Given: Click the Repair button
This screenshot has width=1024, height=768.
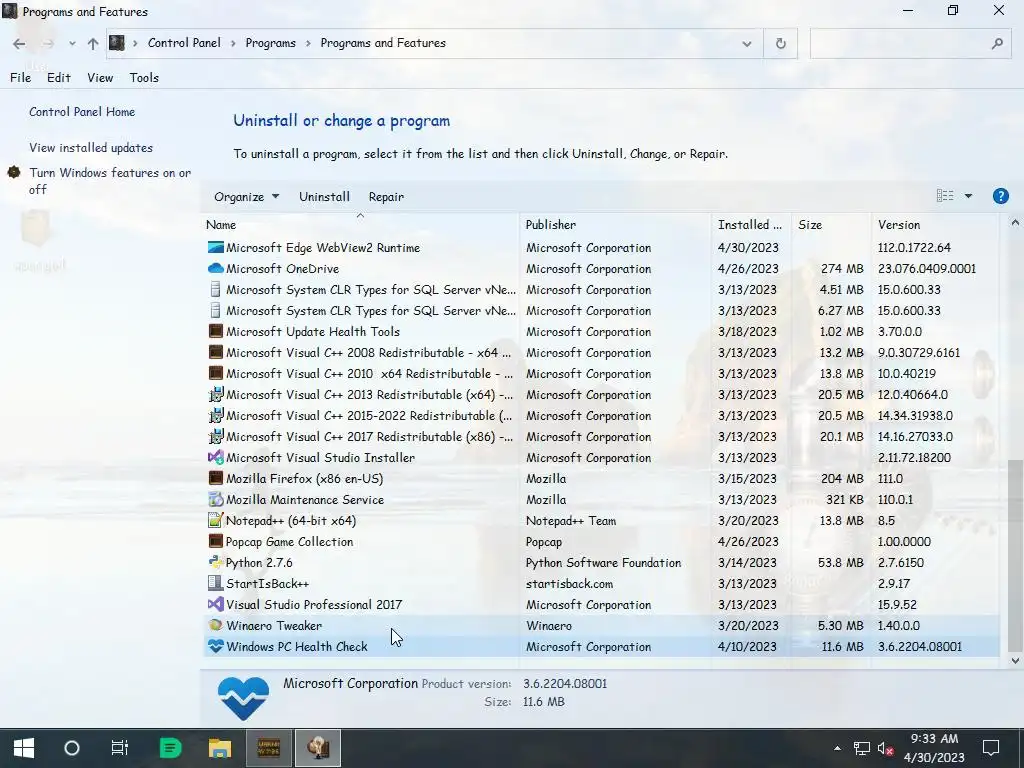Looking at the screenshot, I should point(386,197).
